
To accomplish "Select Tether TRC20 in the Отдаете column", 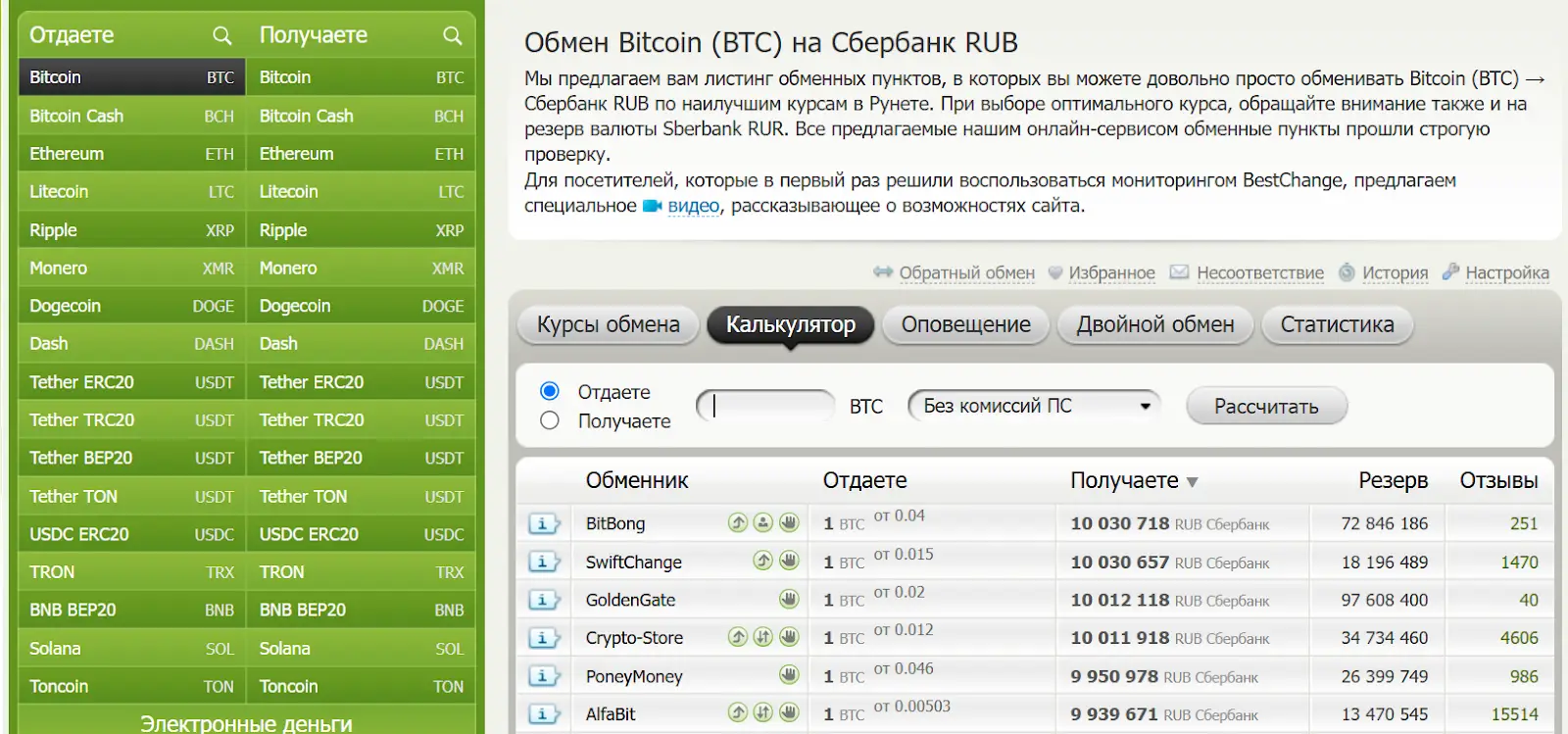I will [x=131, y=419].
